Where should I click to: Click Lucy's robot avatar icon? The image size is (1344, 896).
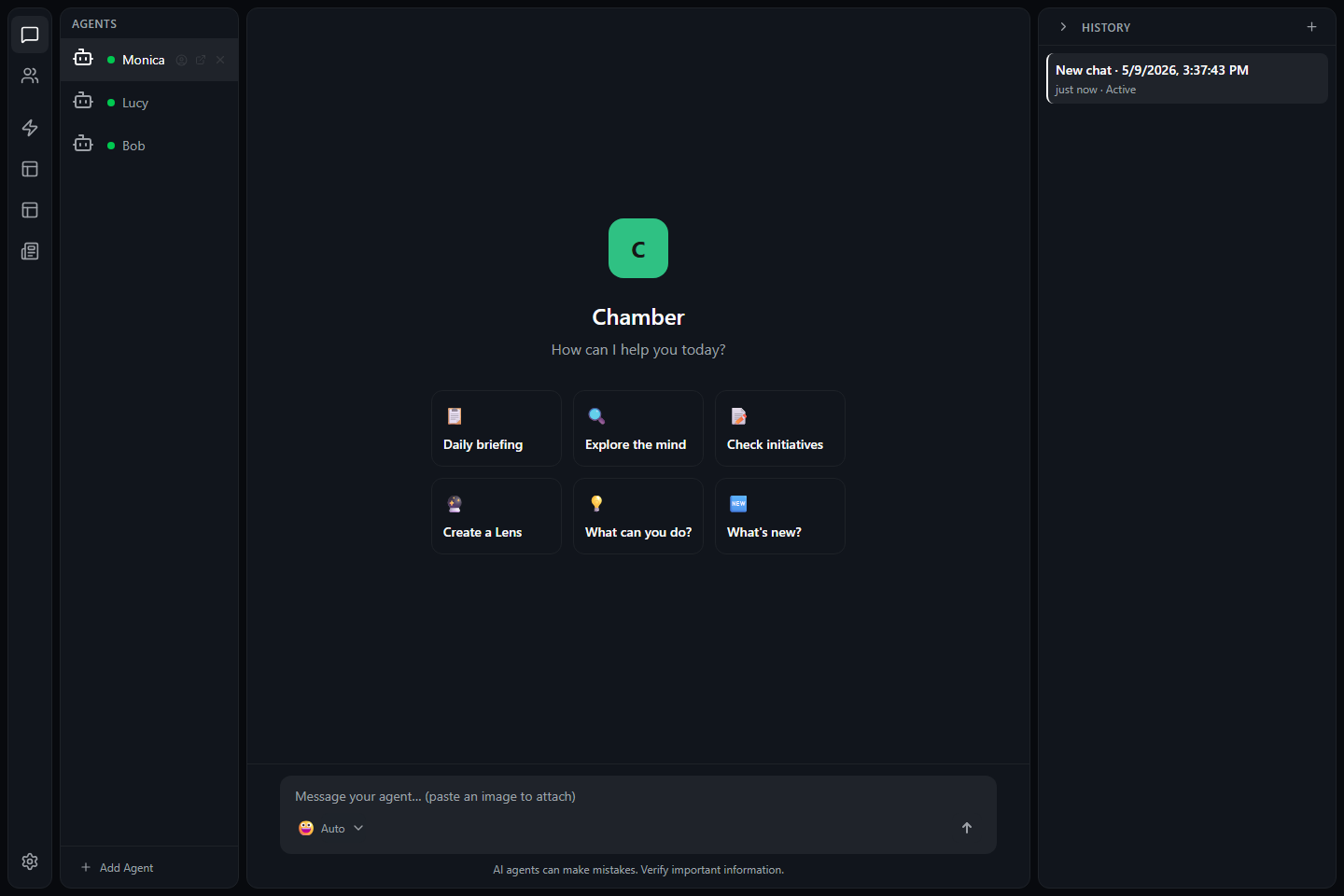pos(83,101)
